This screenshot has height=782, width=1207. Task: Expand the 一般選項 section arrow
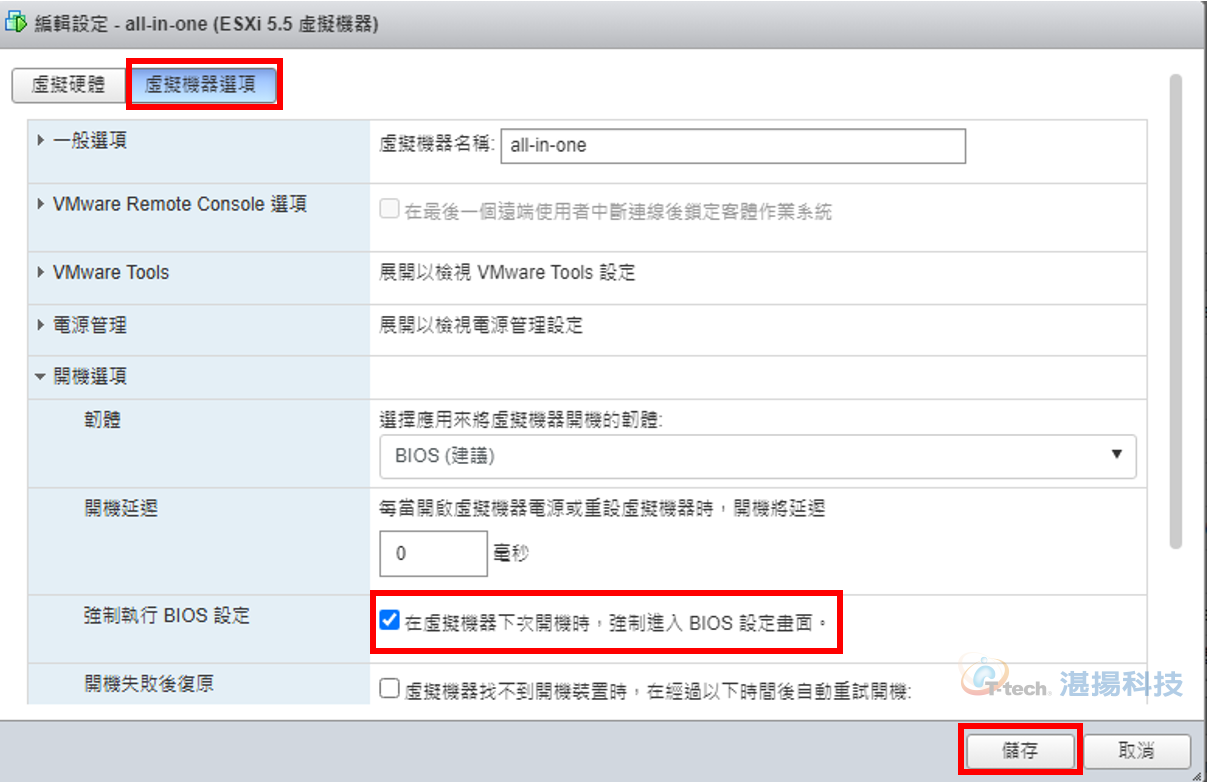click(x=41, y=141)
